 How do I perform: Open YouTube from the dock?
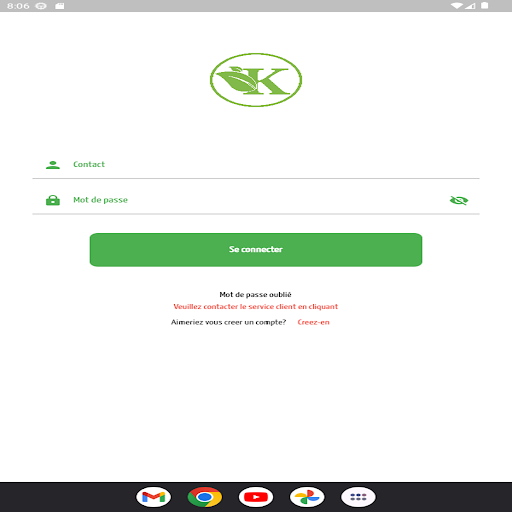coord(256,497)
